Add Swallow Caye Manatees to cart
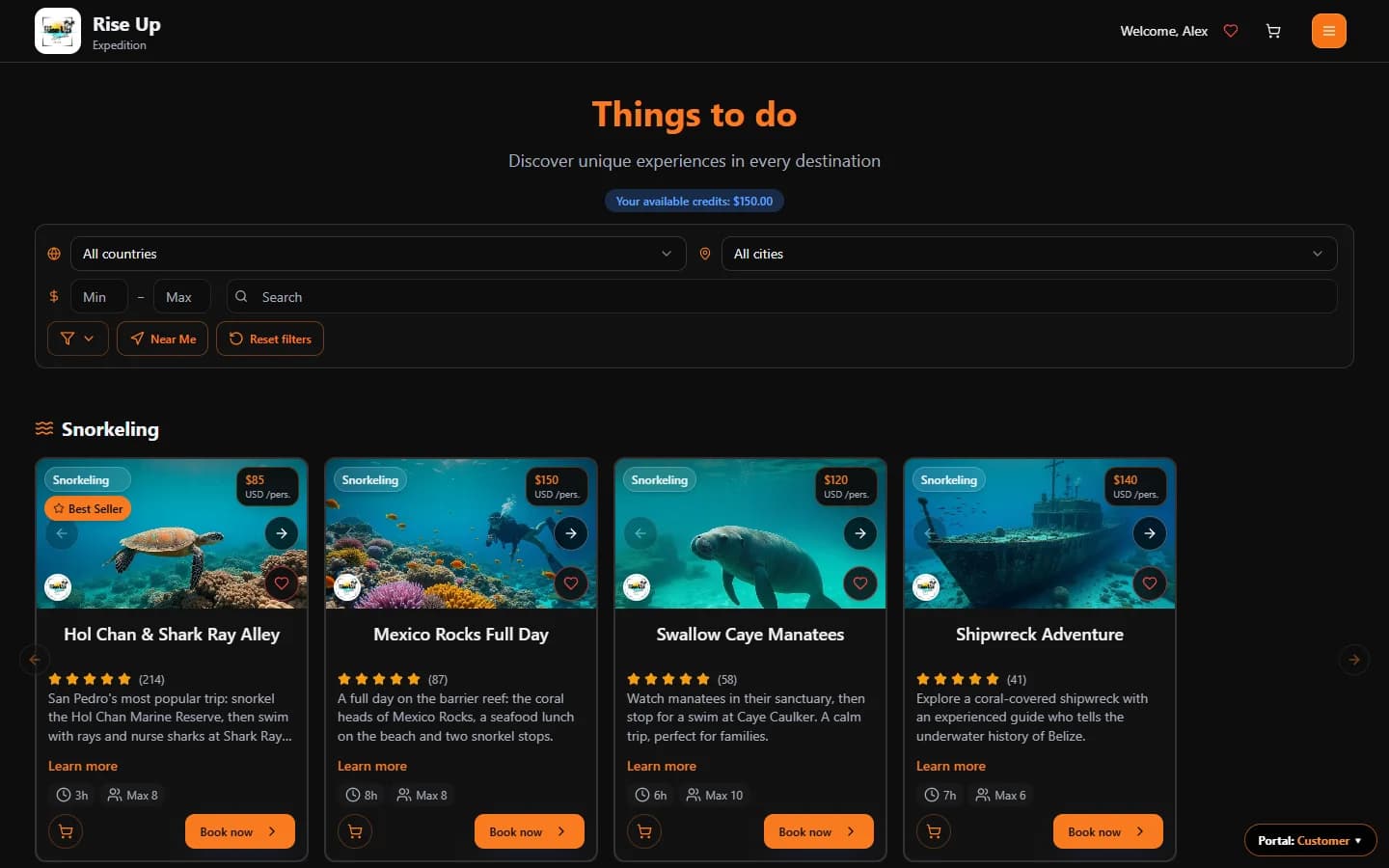Screen dimensions: 1389x868 coord(644,831)
